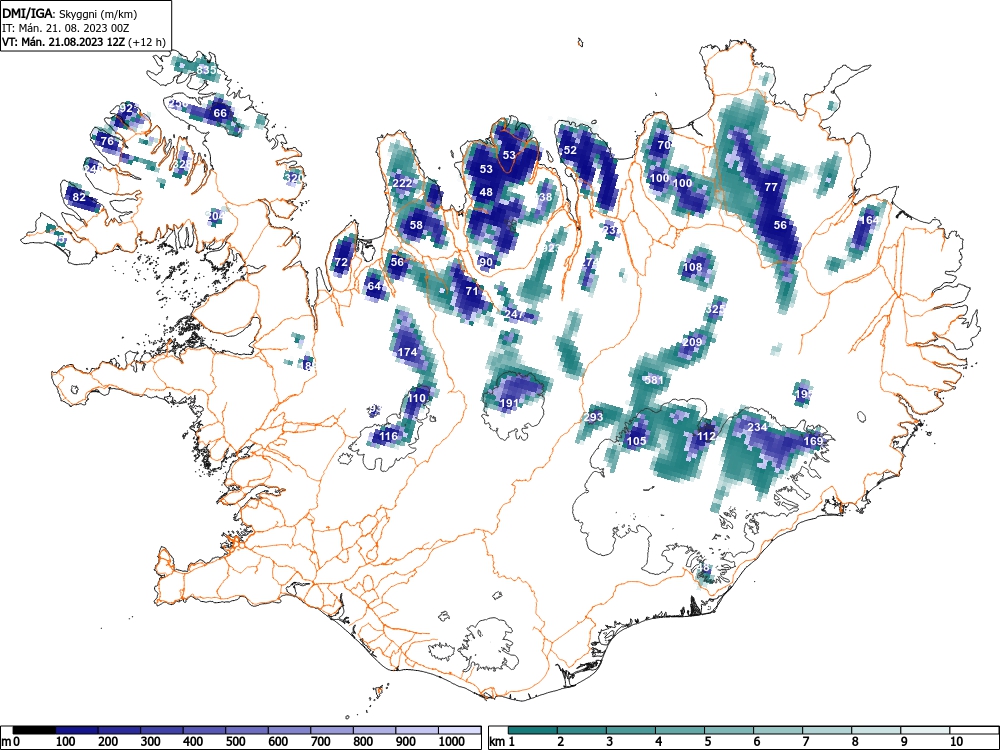
Task: Click the 500–600 m legend color swatch
Action: coord(247,730)
